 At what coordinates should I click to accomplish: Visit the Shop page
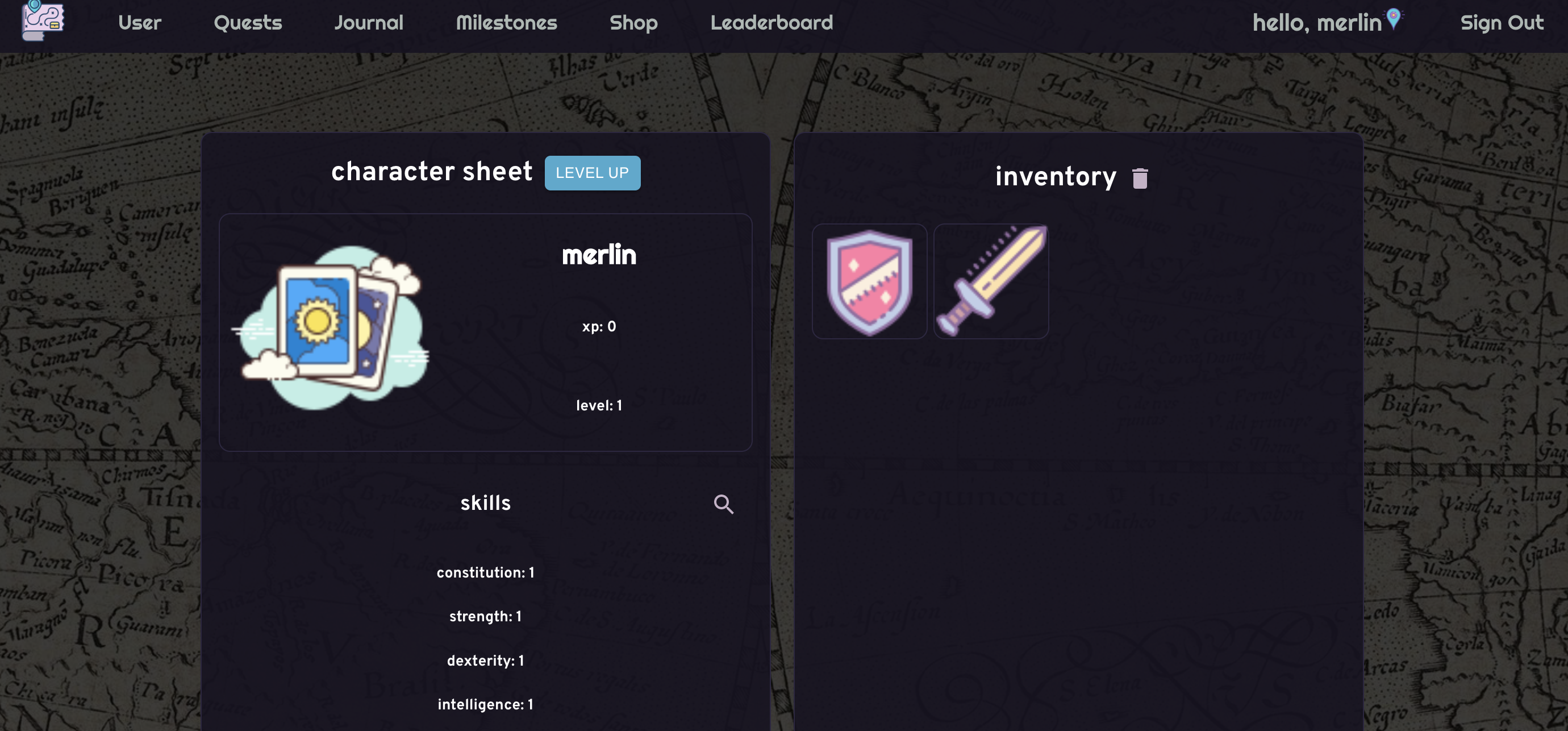click(633, 23)
